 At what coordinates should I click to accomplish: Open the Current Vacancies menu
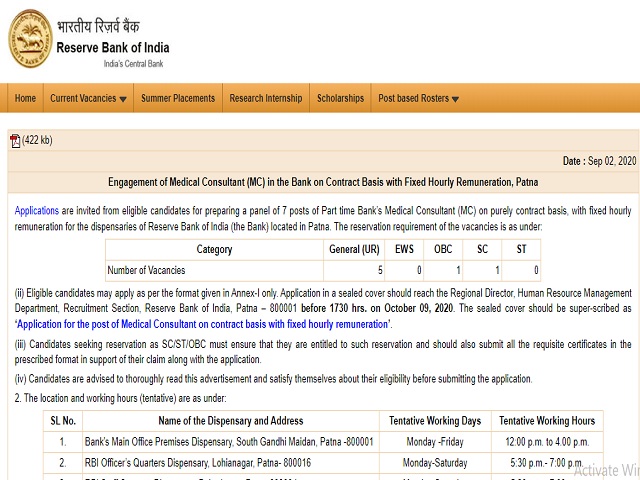point(88,98)
